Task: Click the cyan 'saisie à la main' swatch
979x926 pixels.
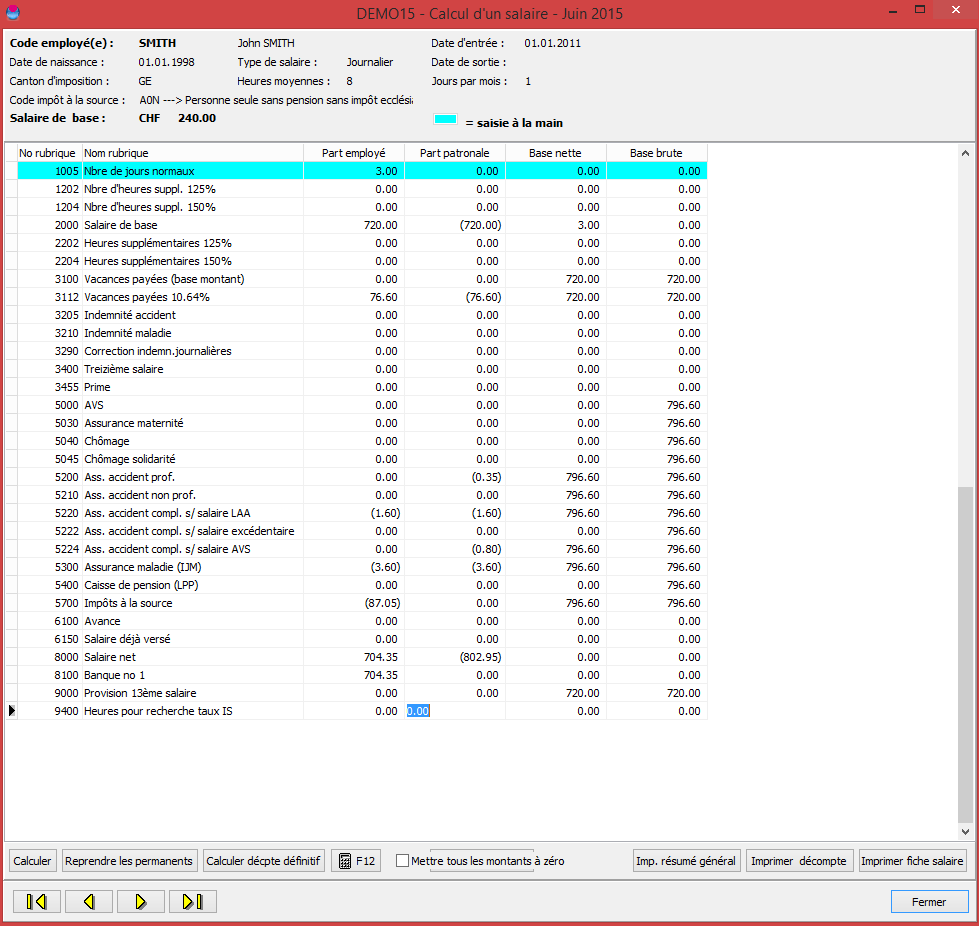Action: [445, 119]
